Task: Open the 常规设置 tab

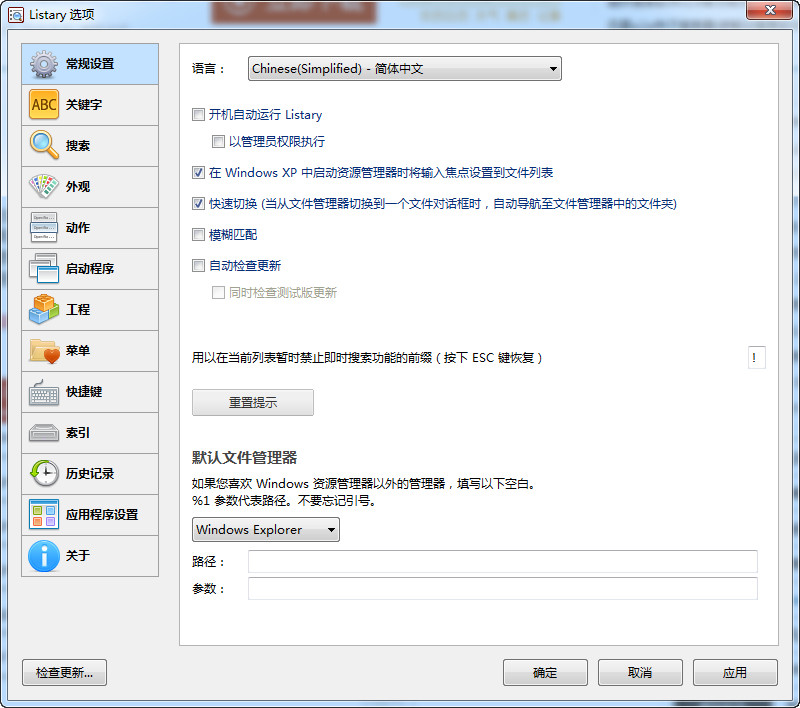Action: point(90,64)
